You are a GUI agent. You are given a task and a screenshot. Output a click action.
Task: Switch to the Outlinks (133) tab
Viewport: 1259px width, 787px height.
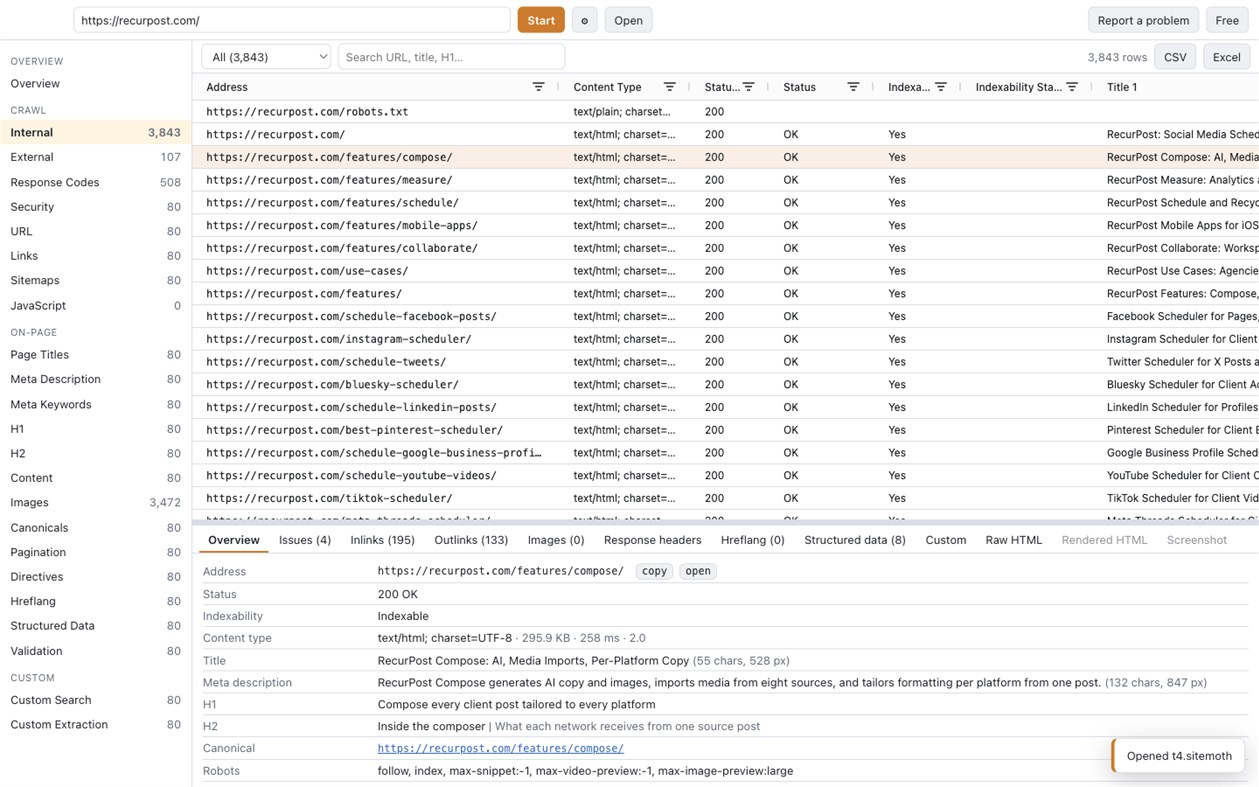(471, 540)
